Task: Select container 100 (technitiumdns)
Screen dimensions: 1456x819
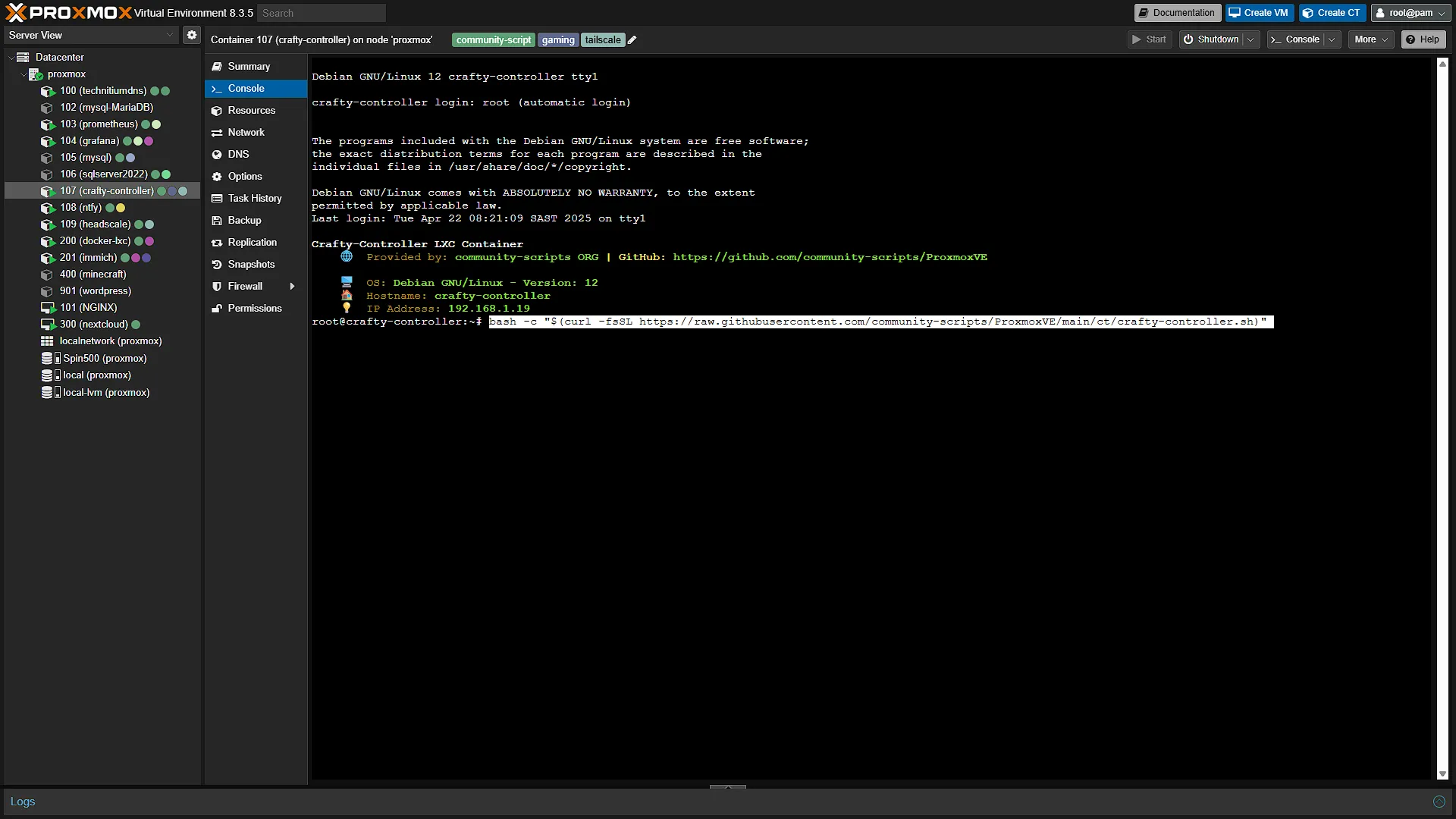Action: [103, 91]
